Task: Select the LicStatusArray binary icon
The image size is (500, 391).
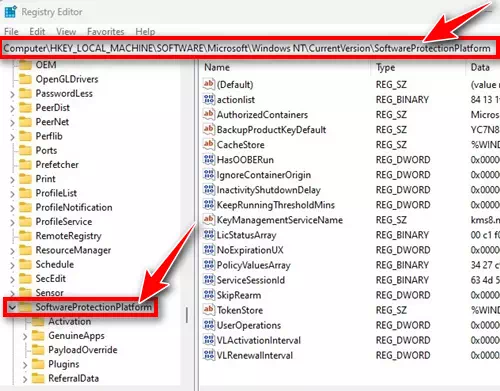Action: click(x=209, y=234)
